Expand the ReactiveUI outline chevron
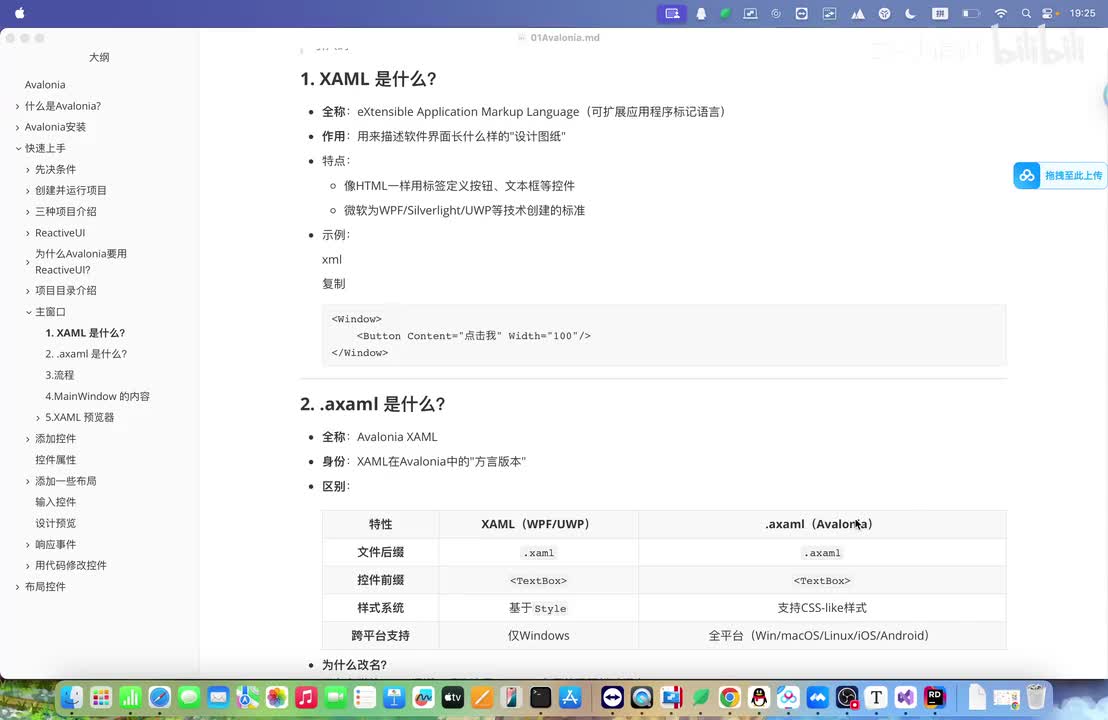The image size is (1108, 720). (x=28, y=233)
